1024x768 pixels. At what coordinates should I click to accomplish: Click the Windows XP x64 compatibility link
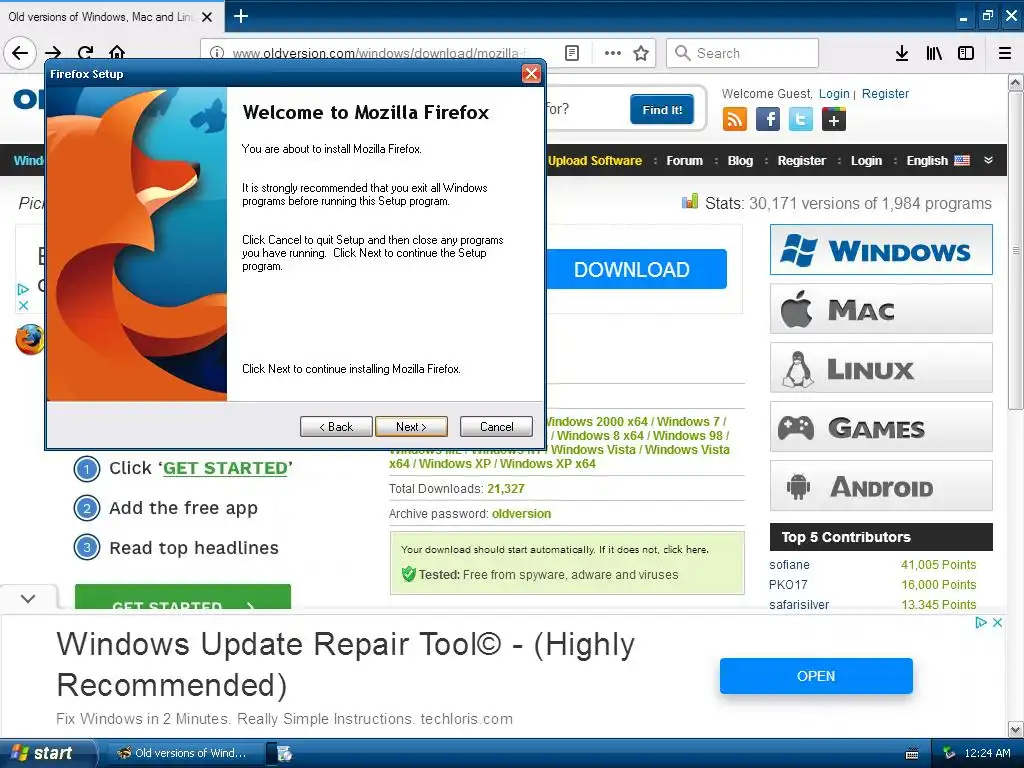[547, 464]
